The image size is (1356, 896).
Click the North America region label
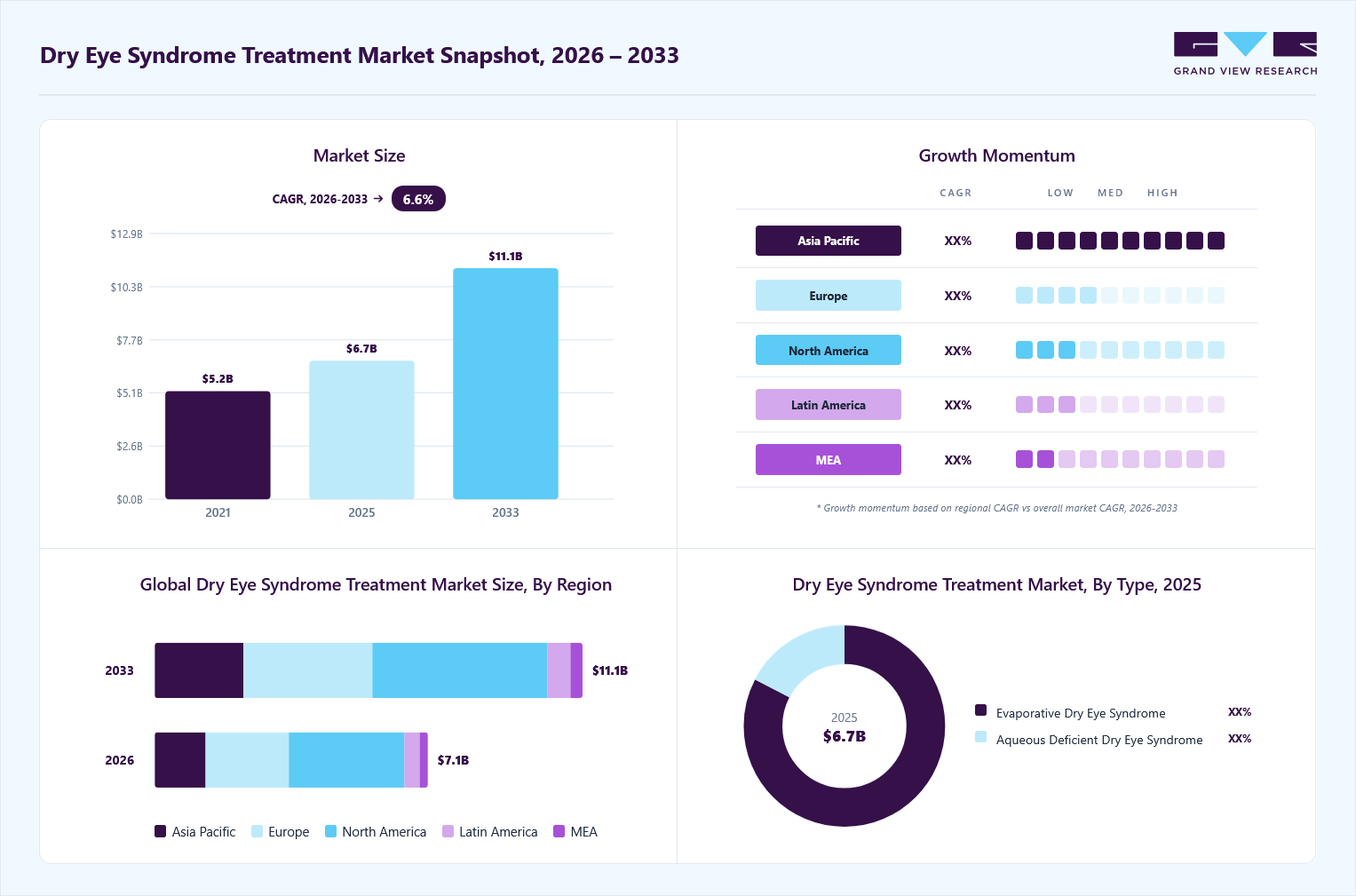pyautogui.click(x=829, y=350)
